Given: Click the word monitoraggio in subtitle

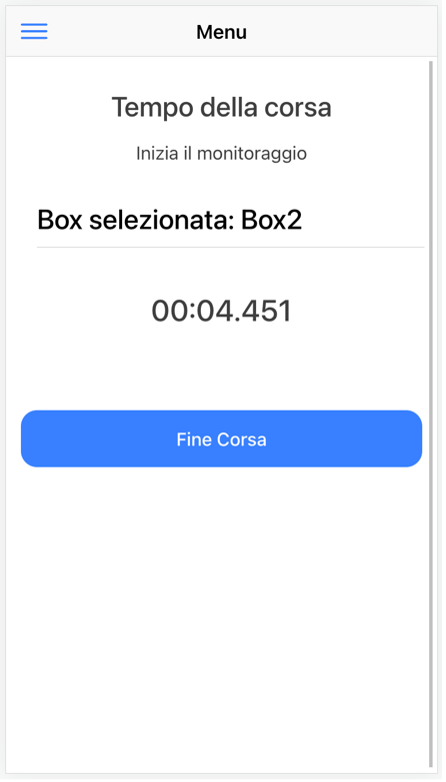Looking at the screenshot, I should pos(252,154).
